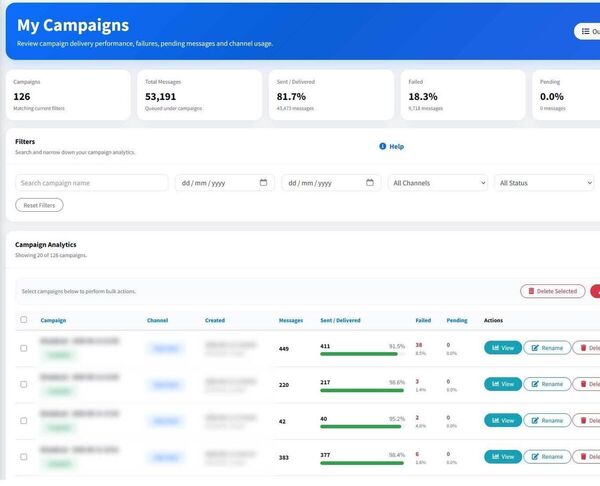The image size is (600, 486).
Task: Click the Reset Filters button
Action: click(39, 205)
